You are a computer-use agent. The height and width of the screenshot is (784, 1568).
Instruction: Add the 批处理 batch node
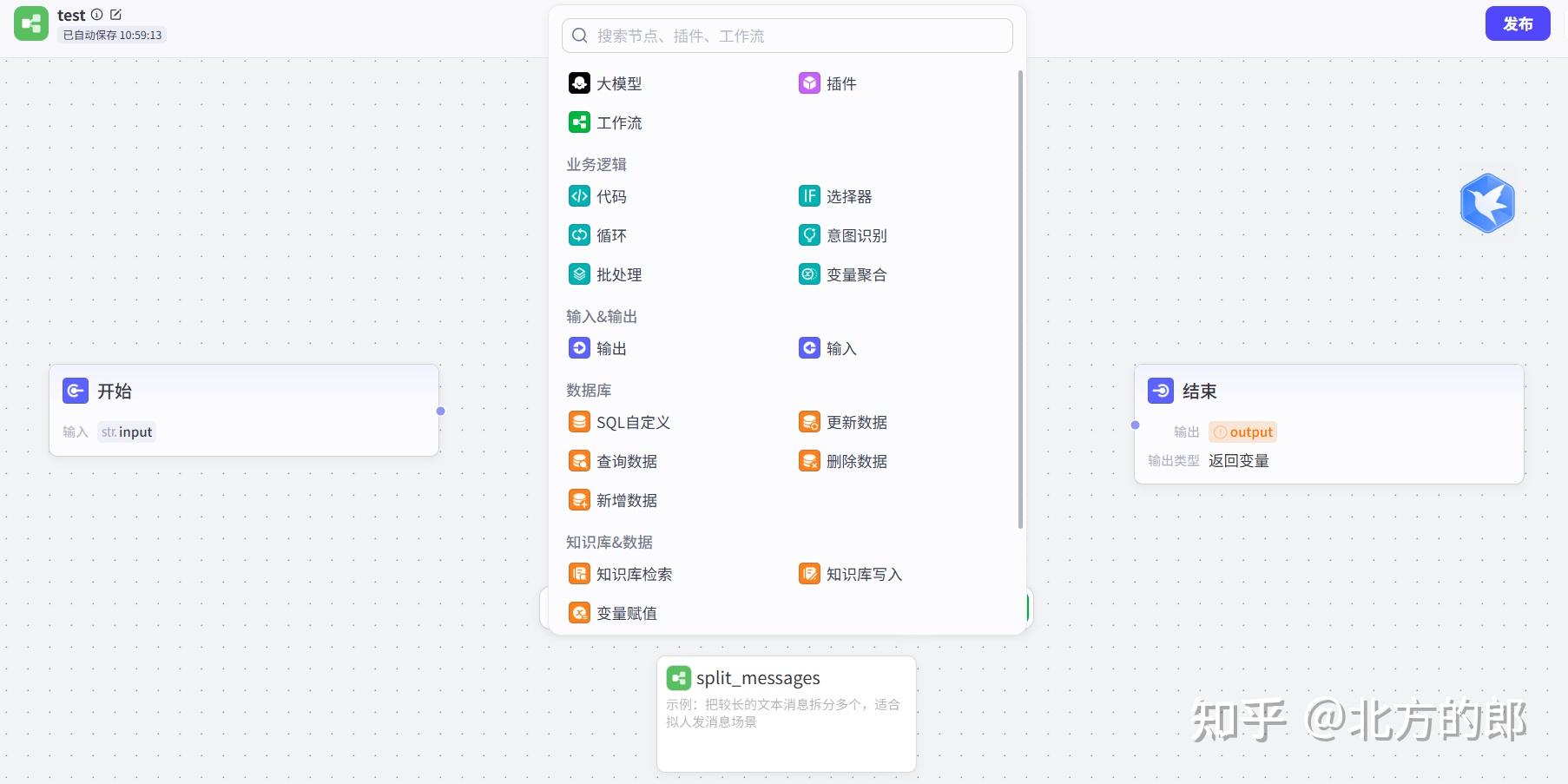606,274
